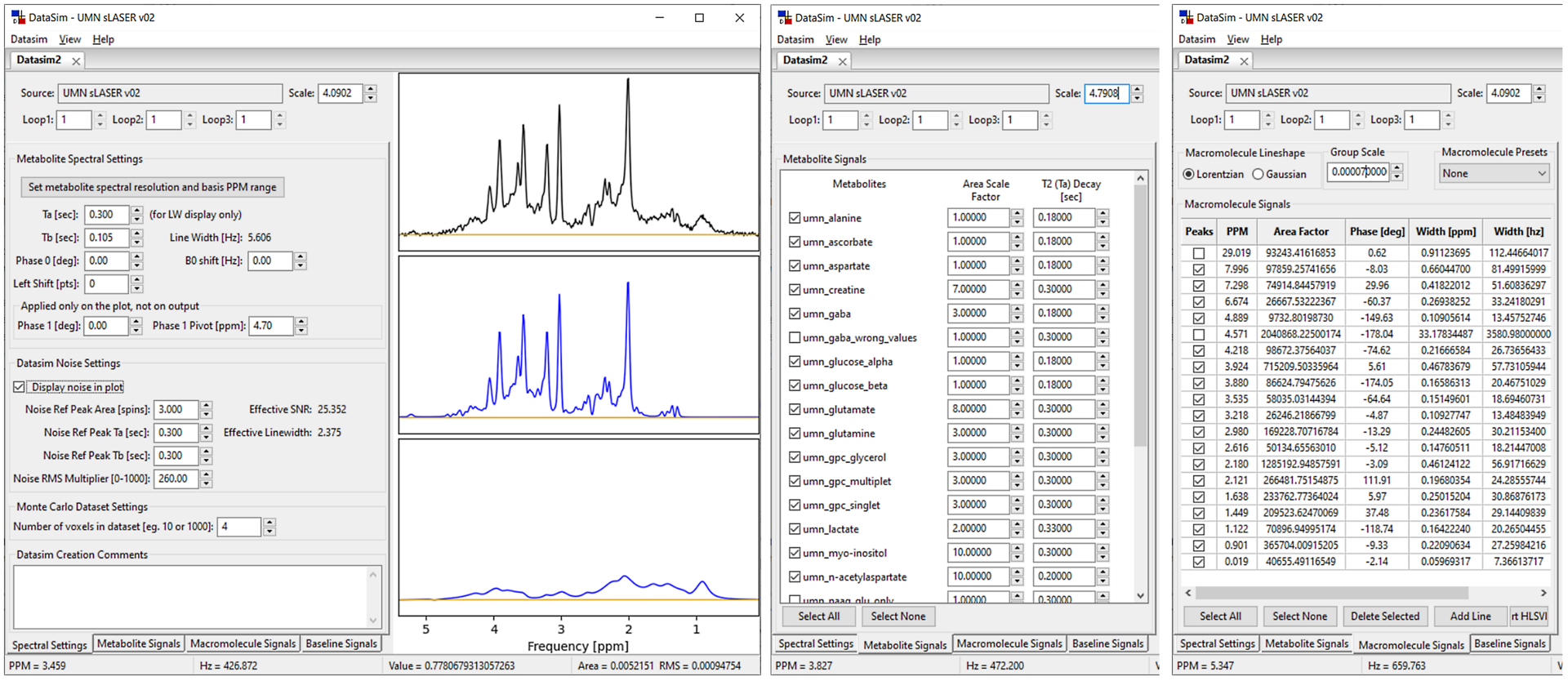Screen dimensions: 1568x681
Task: Adjust Scale stepper in left window
Action: (371, 93)
